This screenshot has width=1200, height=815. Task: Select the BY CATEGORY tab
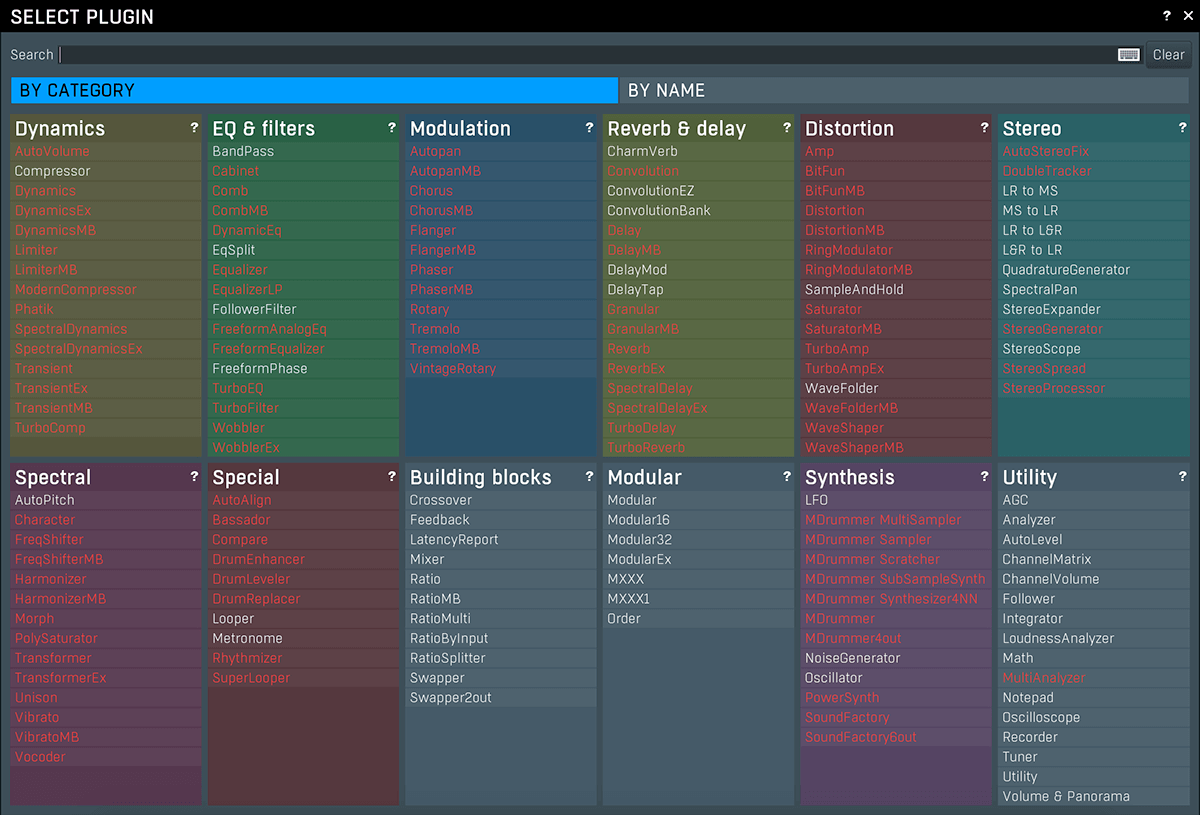[314, 90]
